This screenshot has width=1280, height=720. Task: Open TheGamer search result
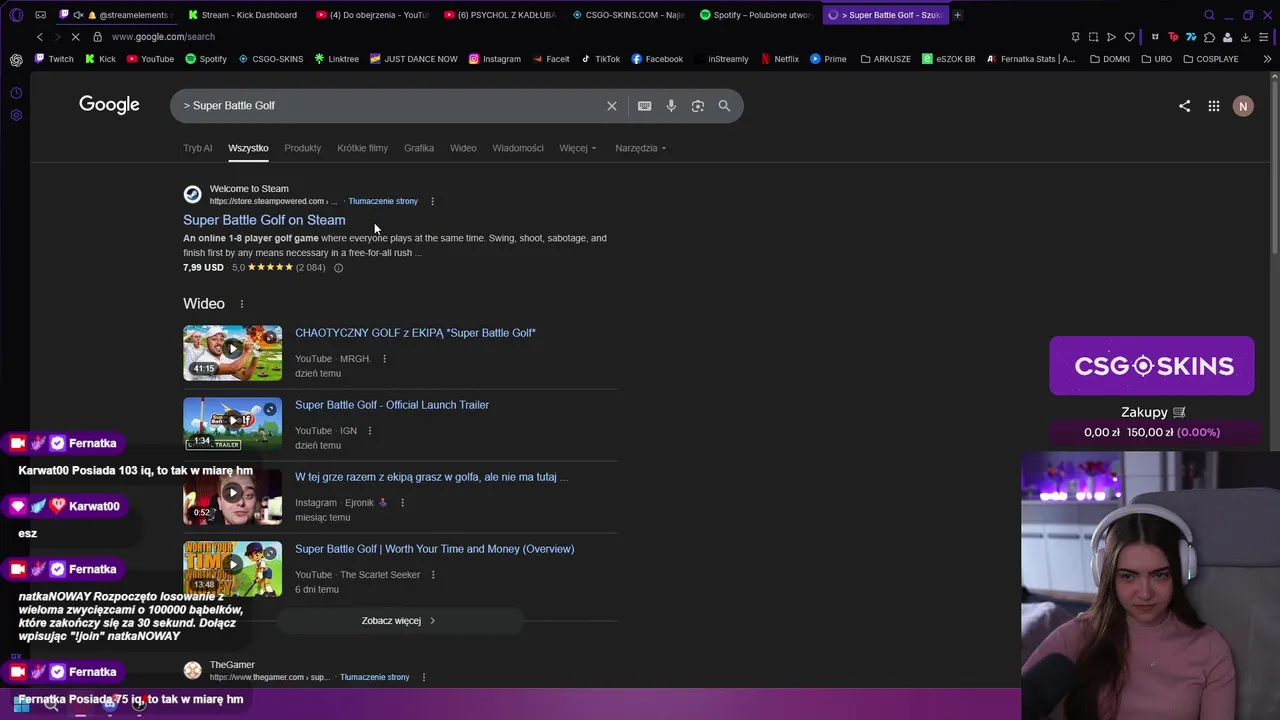(232, 665)
